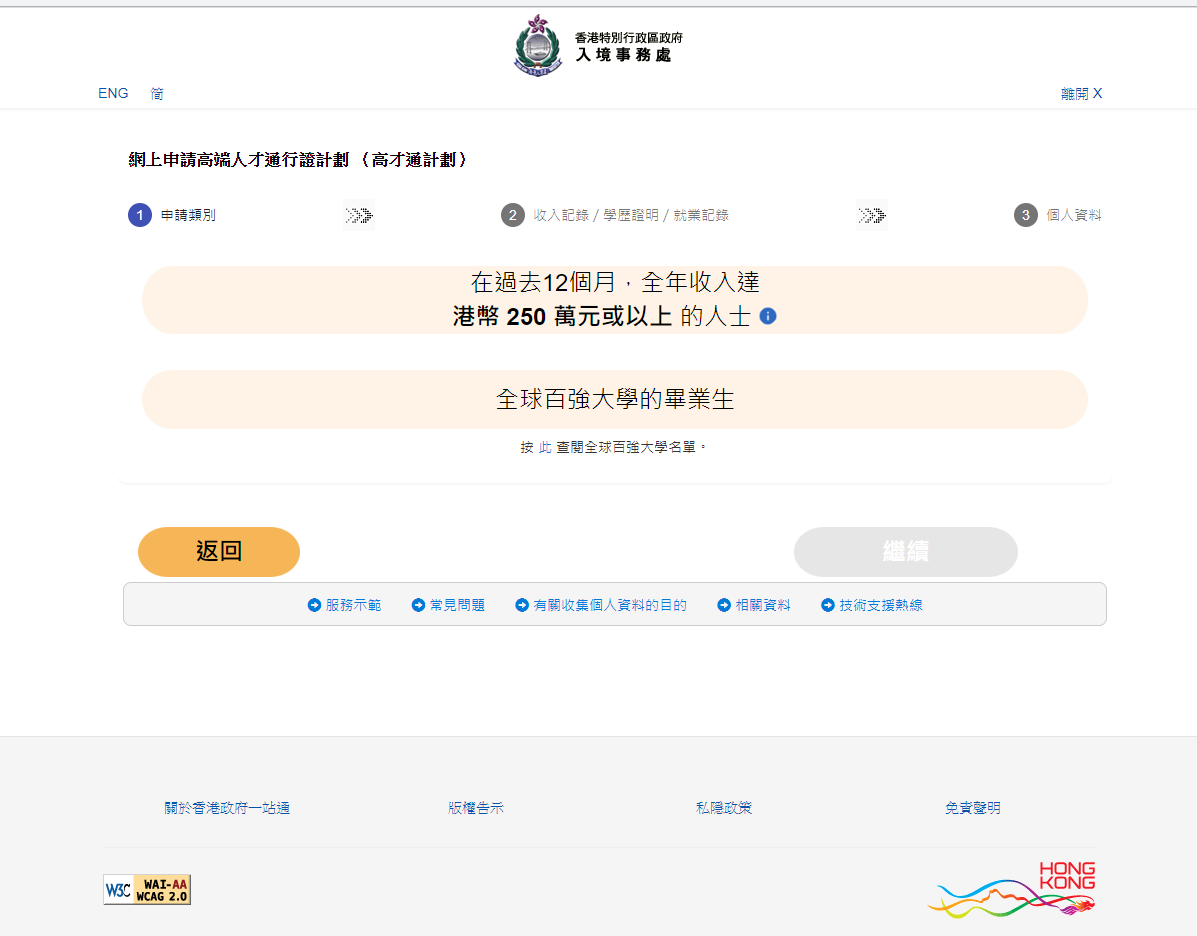Click 離開 X to exit the application
The image size is (1197, 936).
tap(1081, 94)
